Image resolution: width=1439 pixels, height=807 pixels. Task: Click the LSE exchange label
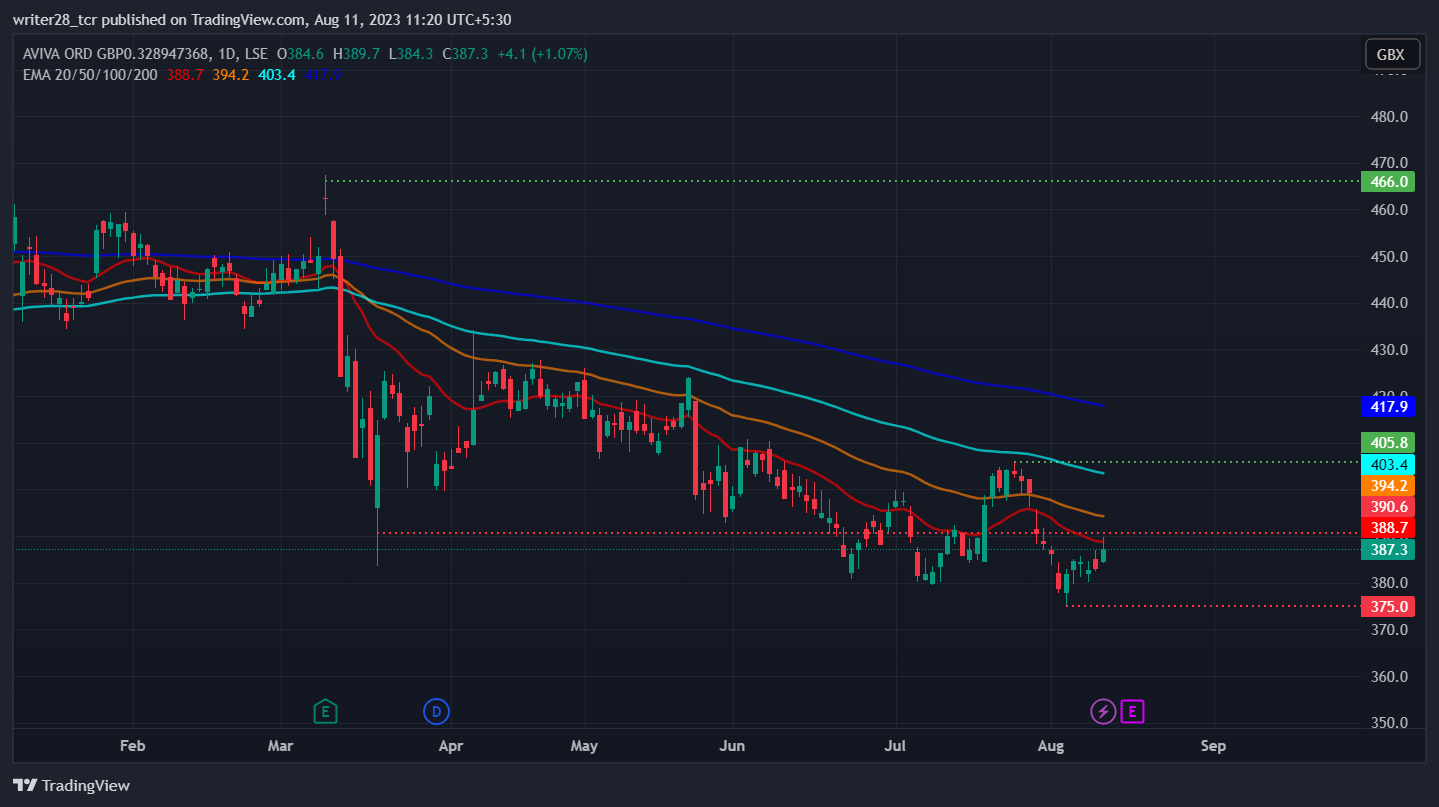tap(257, 54)
